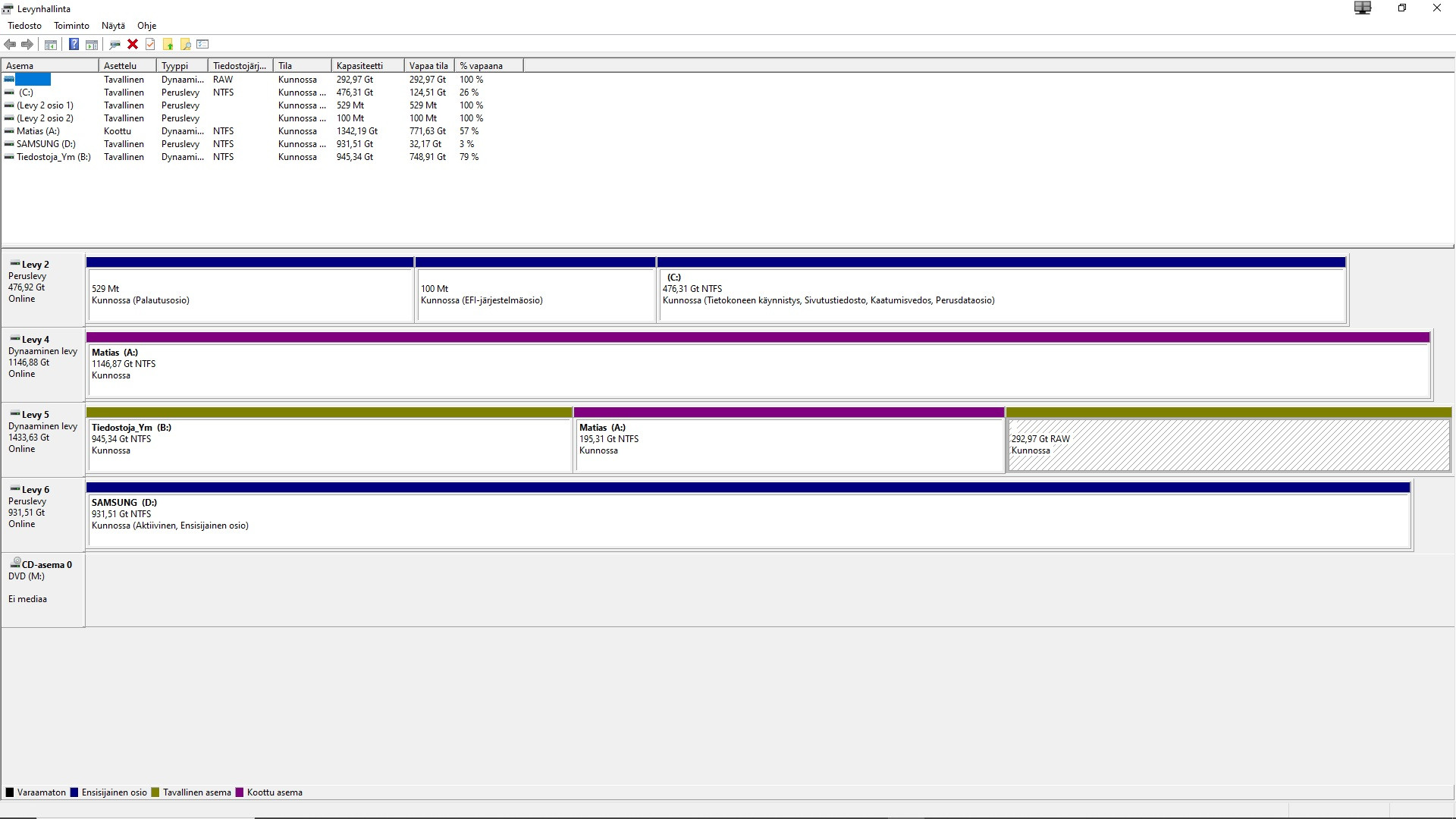Toggle the console tree pane icon
The height and width of the screenshot is (819, 1456).
(x=51, y=45)
